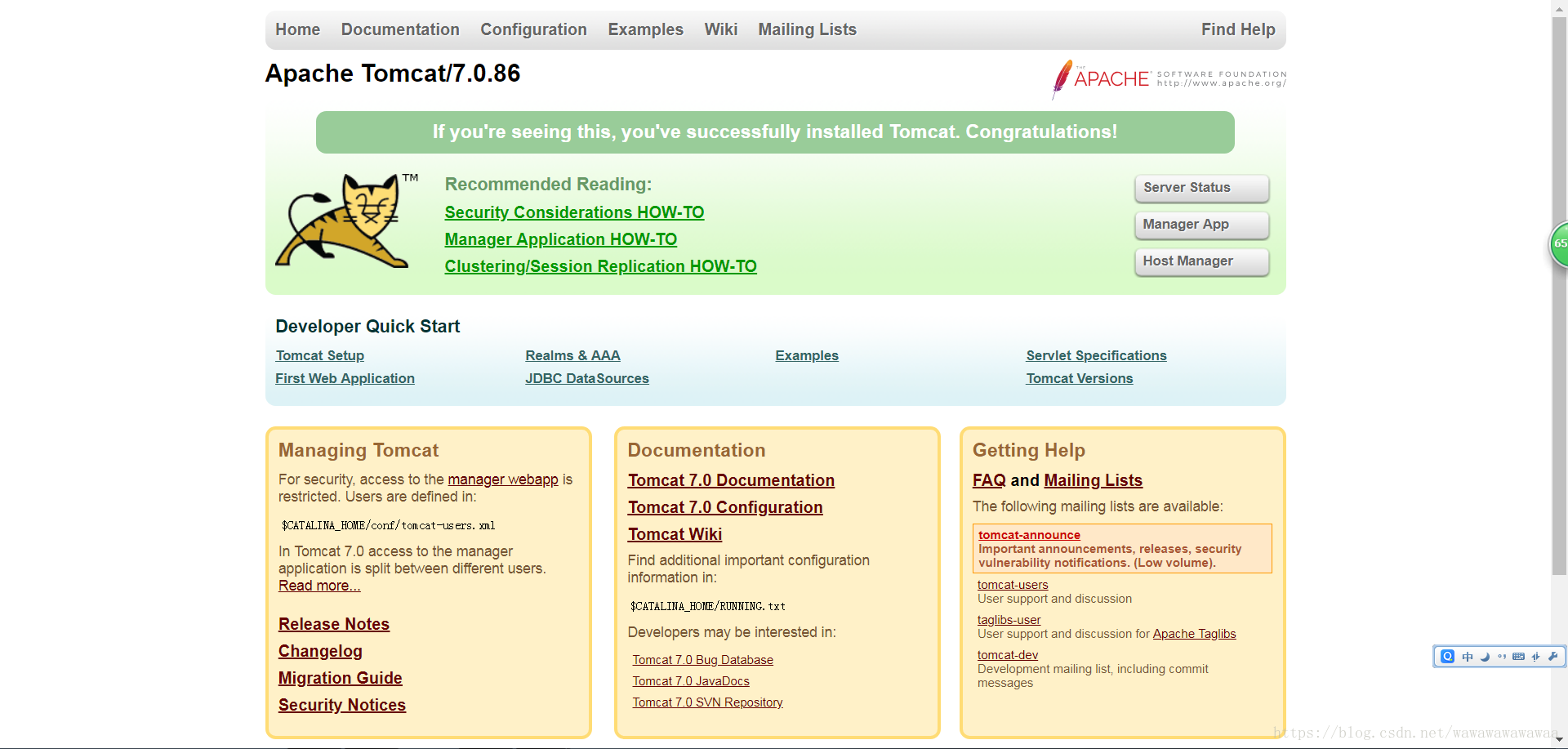Open Clustering/Session Replication HOW-TO link
Viewport: 1568px width, 749px height.
(x=600, y=266)
